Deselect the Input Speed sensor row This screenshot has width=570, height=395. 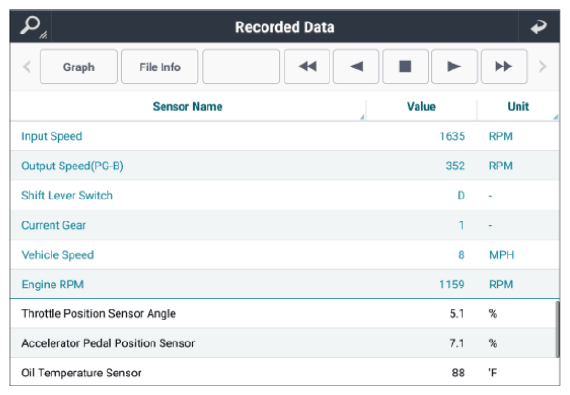click(x=285, y=136)
